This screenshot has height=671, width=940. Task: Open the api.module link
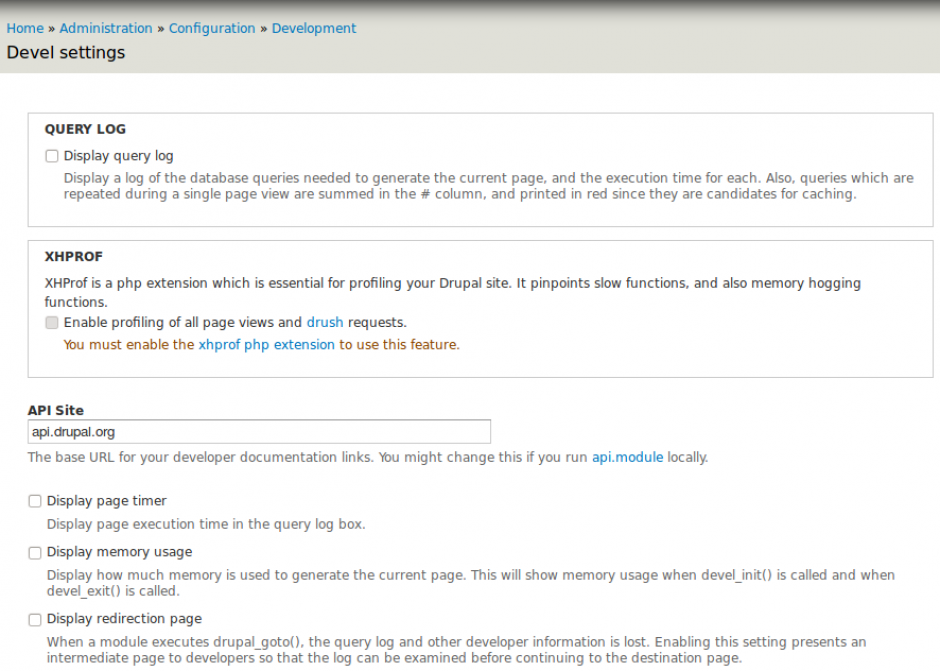click(627, 457)
